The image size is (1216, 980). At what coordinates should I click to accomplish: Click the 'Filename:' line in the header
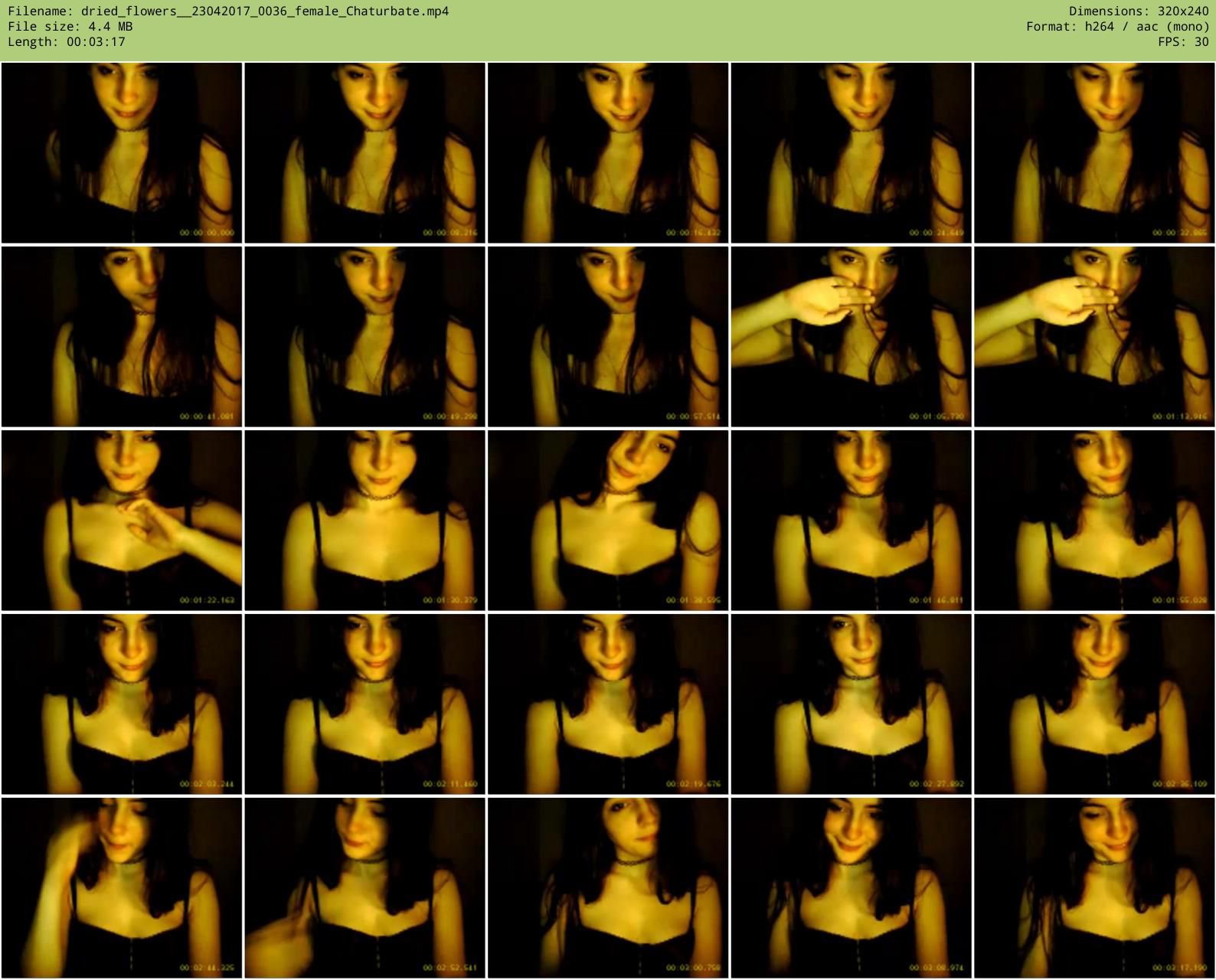228,11
